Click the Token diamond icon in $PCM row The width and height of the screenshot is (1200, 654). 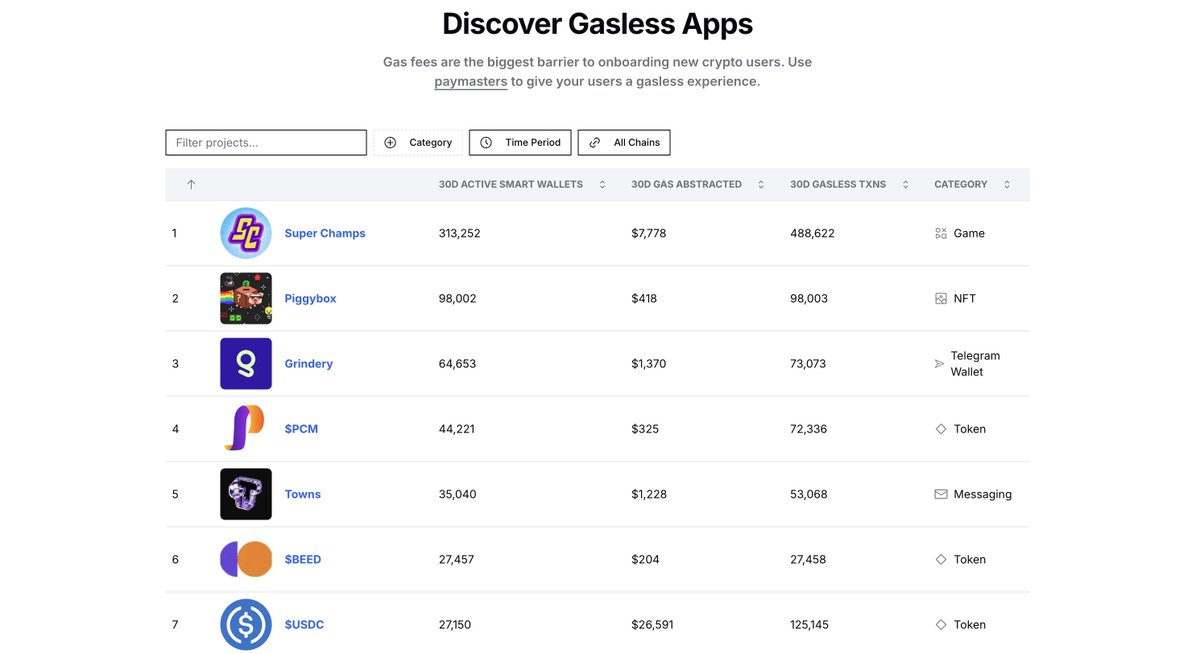(x=941, y=429)
